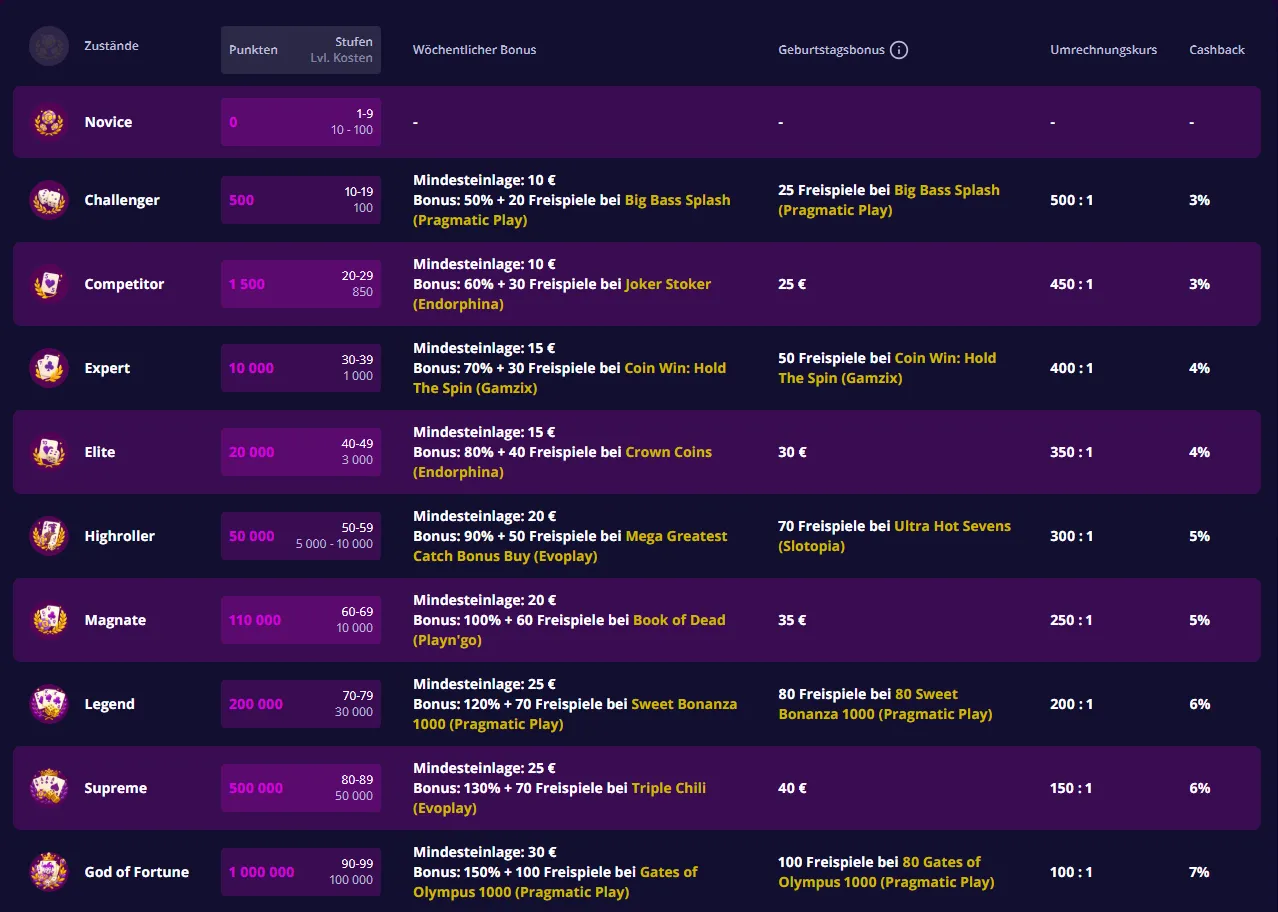Viewport: 1278px width, 912px height.
Task: Click the 35 € birthday bonus for Magnate
Action: [x=793, y=620]
